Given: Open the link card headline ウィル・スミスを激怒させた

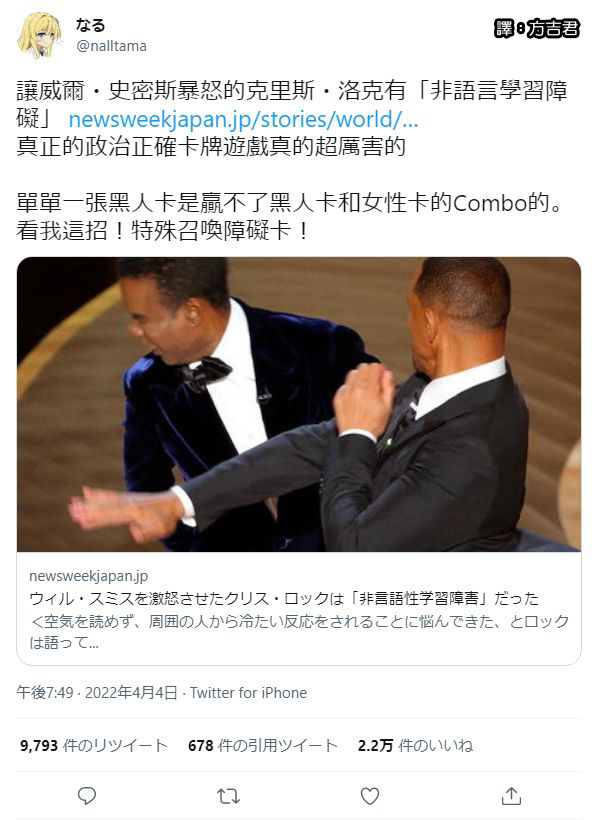Looking at the screenshot, I should (284, 598).
